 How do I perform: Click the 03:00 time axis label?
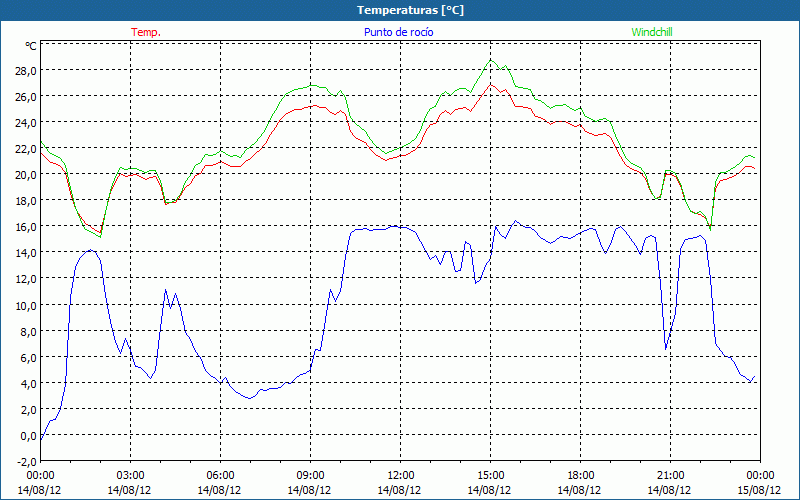(x=130, y=476)
